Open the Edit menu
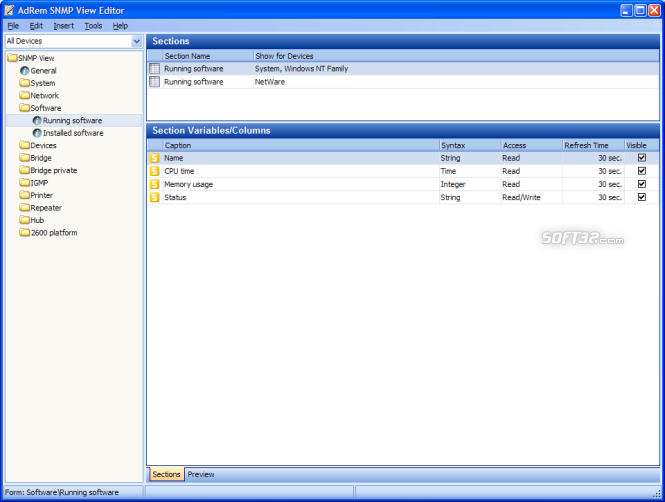Screen dimensions: 665x502 36,26
